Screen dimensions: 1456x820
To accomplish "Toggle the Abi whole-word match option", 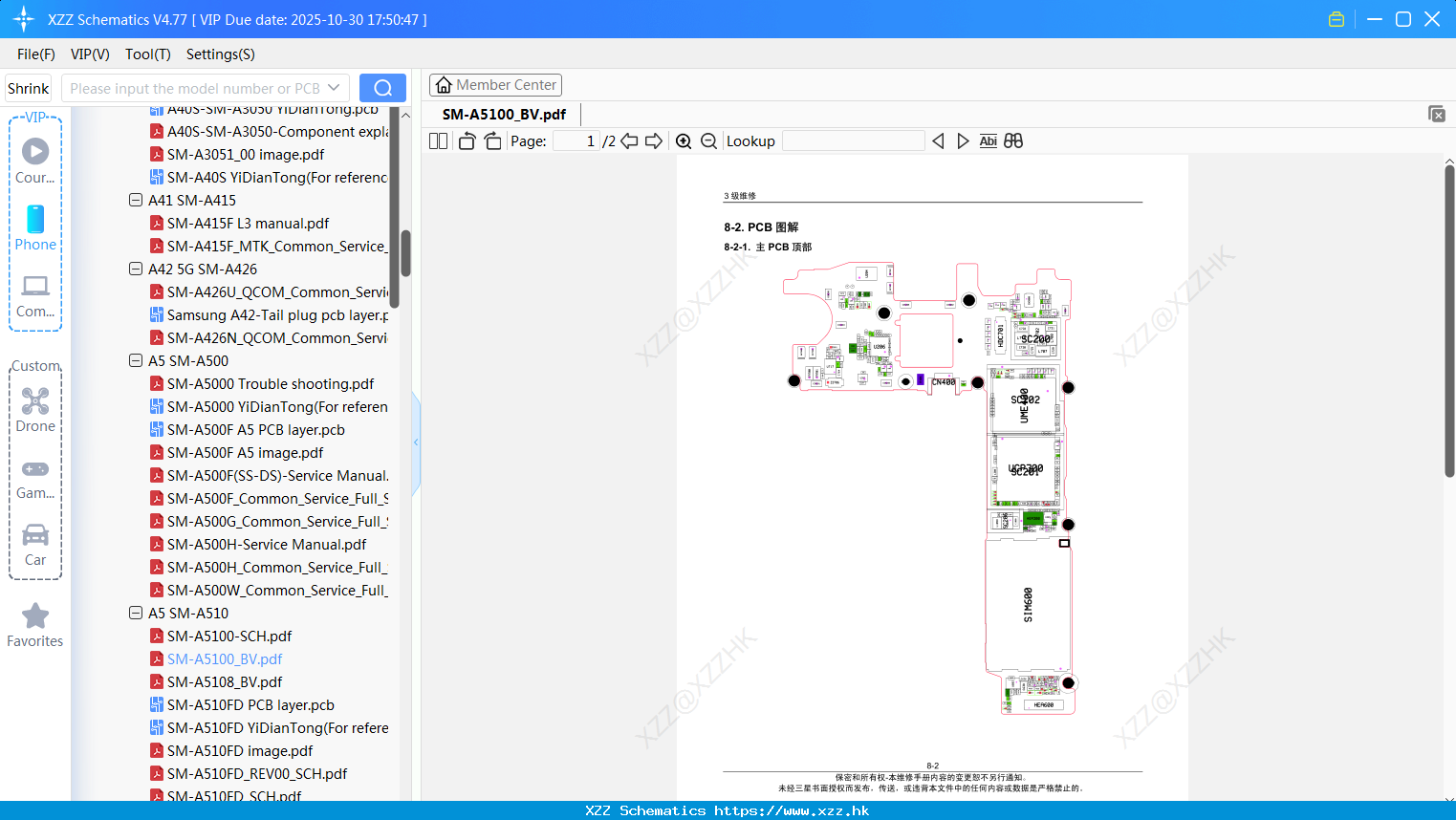I will pyautogui.click(x=989, y=141).
